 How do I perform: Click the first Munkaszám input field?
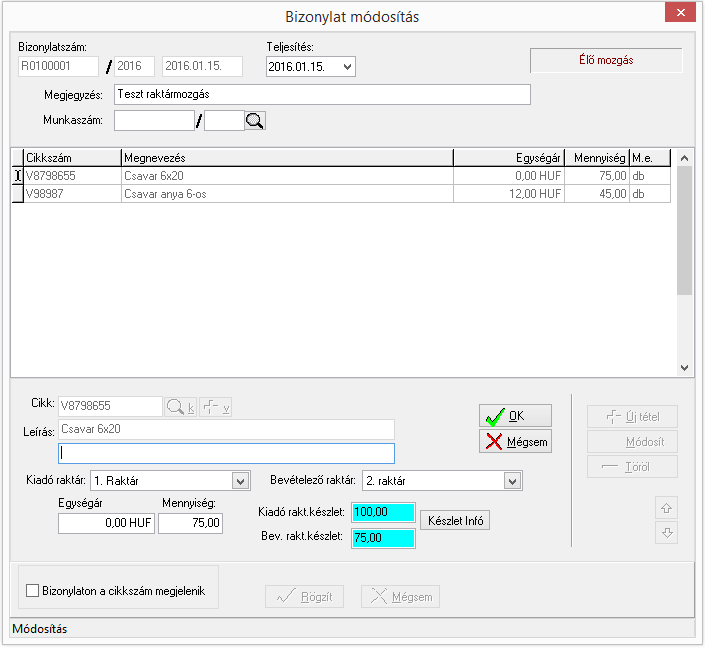pos(154,121)
